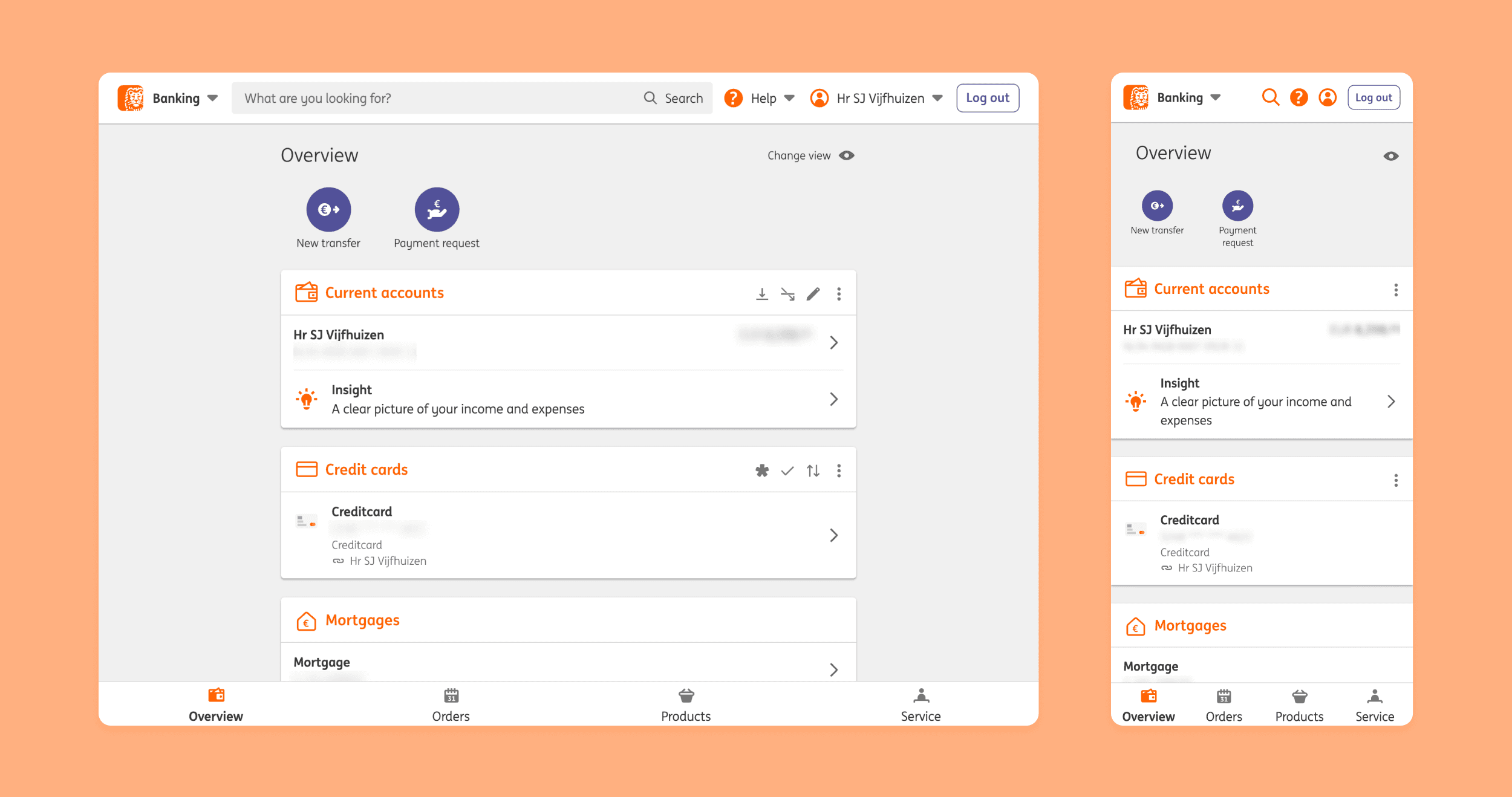Click ING lion logo in mobile view
Viewport: 1512px width, 797px height.
(x=1136, y=97)
